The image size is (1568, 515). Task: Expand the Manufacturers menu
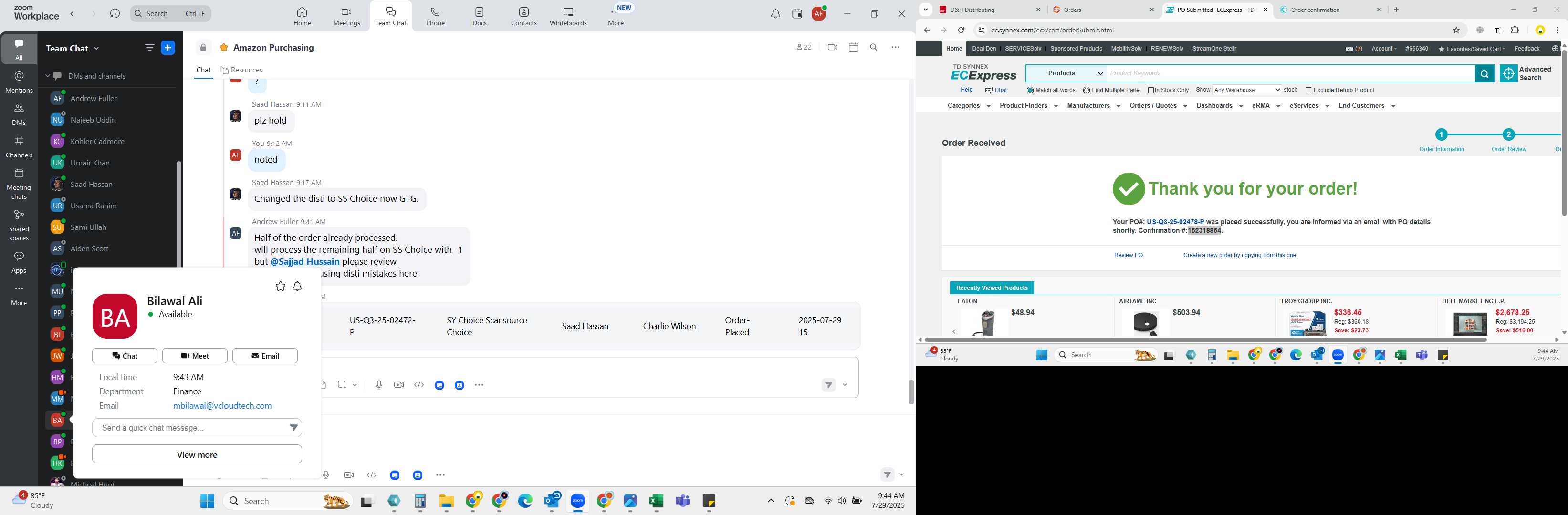point(1093,106)
